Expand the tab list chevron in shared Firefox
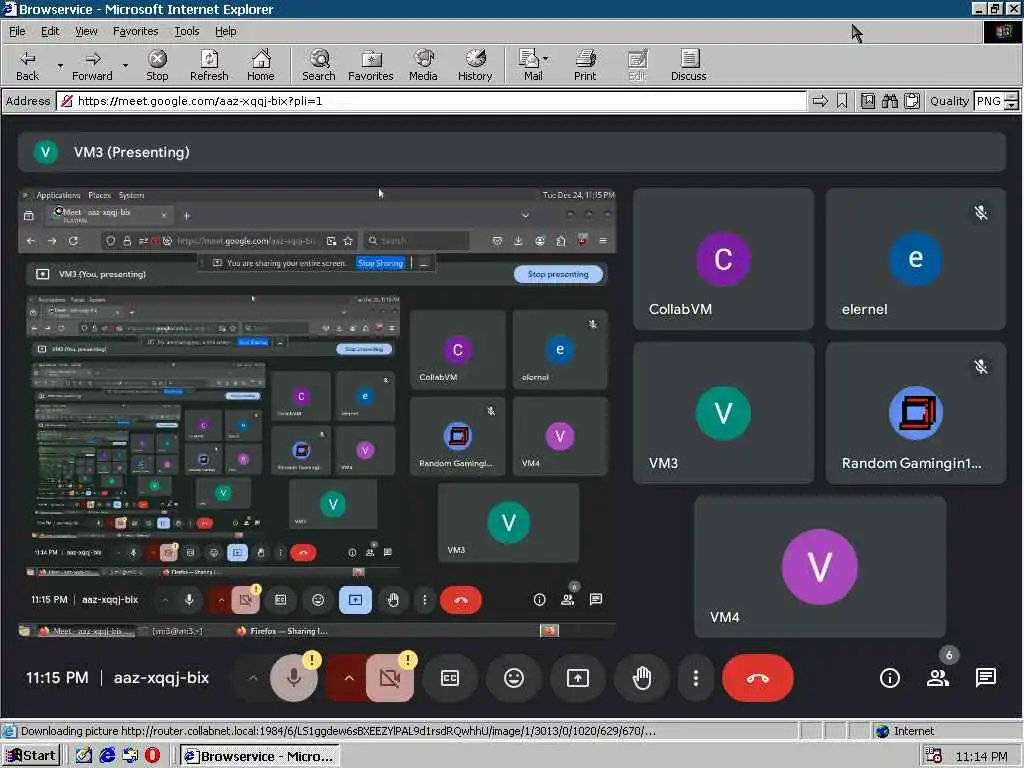 (x=525, y=215)
